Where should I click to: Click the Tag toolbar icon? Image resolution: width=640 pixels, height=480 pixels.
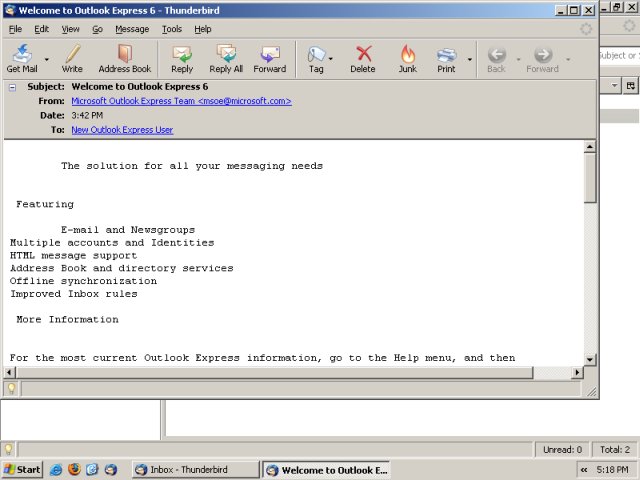click(x=316, y=58)
